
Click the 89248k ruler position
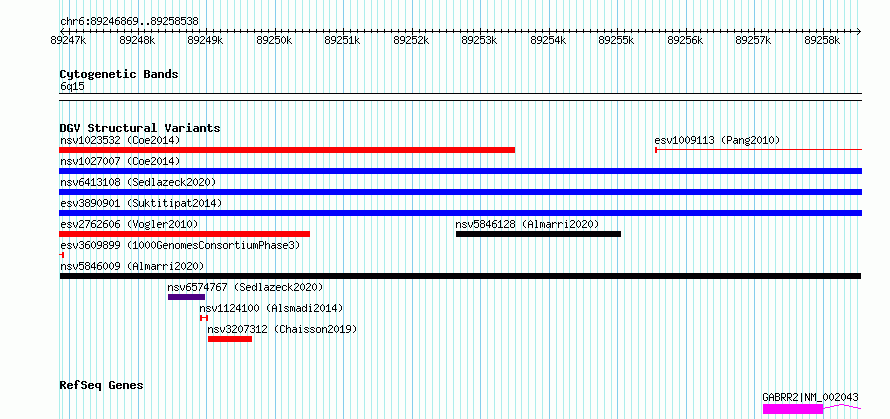137,40
